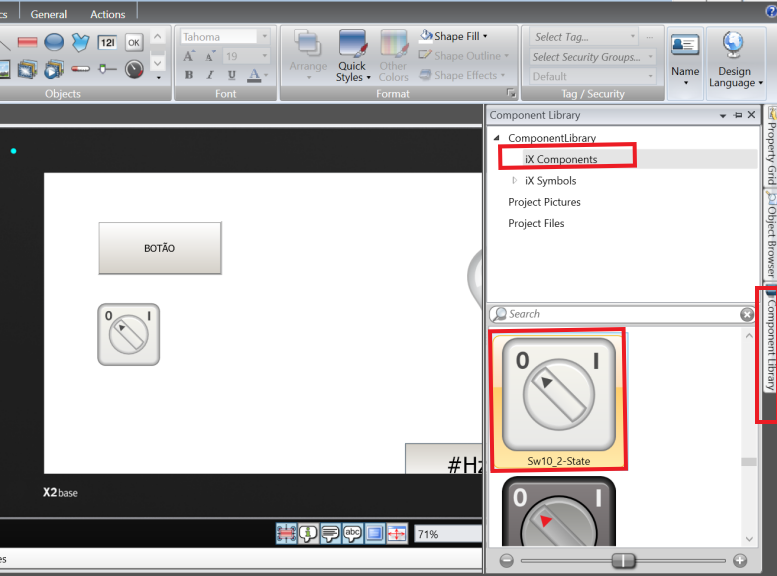This screenshot has height=576, width=777.
Task: Insert a circular meter gauge object
Action: [x=134, y=69]
